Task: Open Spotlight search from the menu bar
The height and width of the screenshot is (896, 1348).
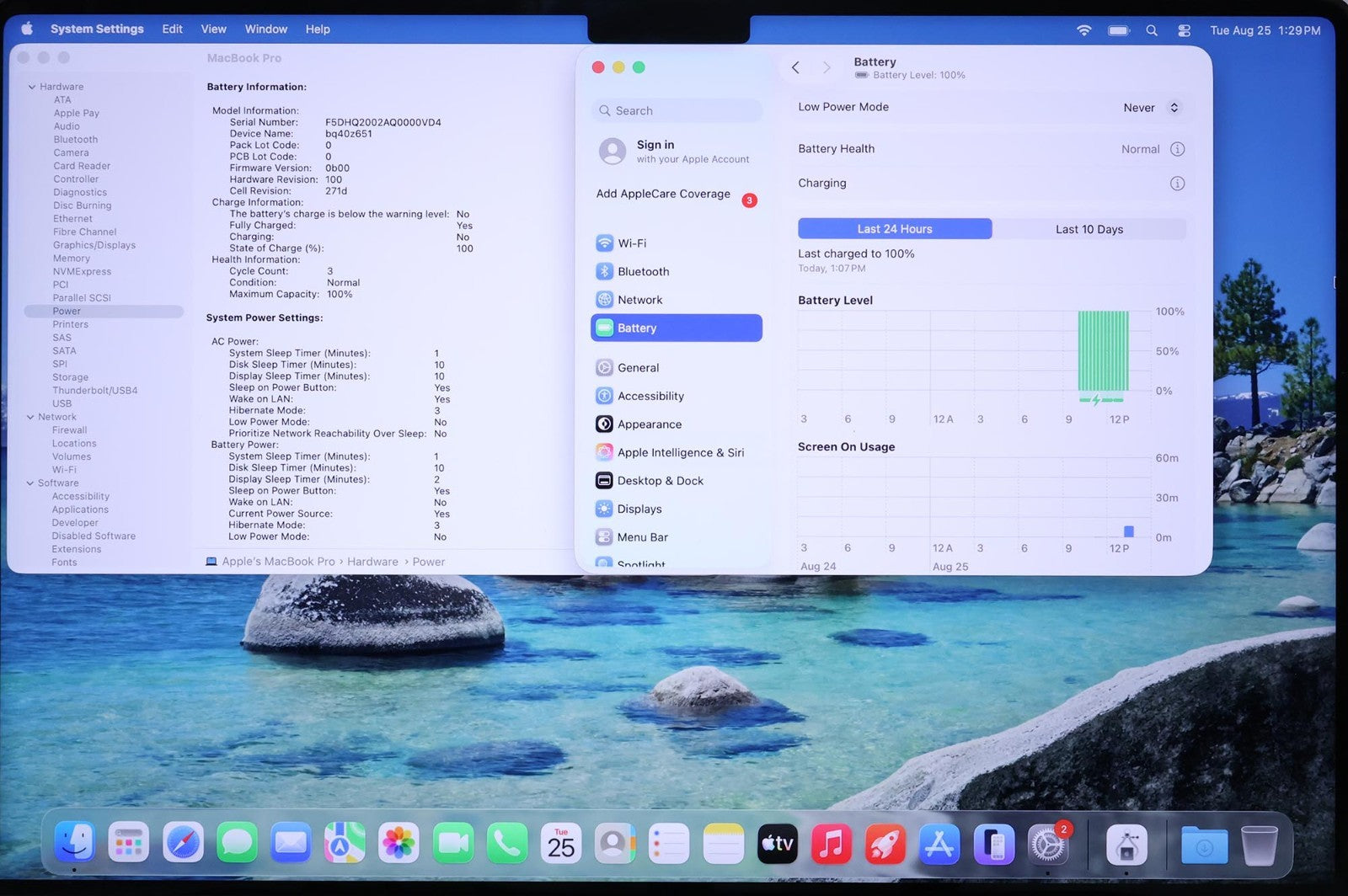Action: pyautogui.click(x=1152, y=30)
